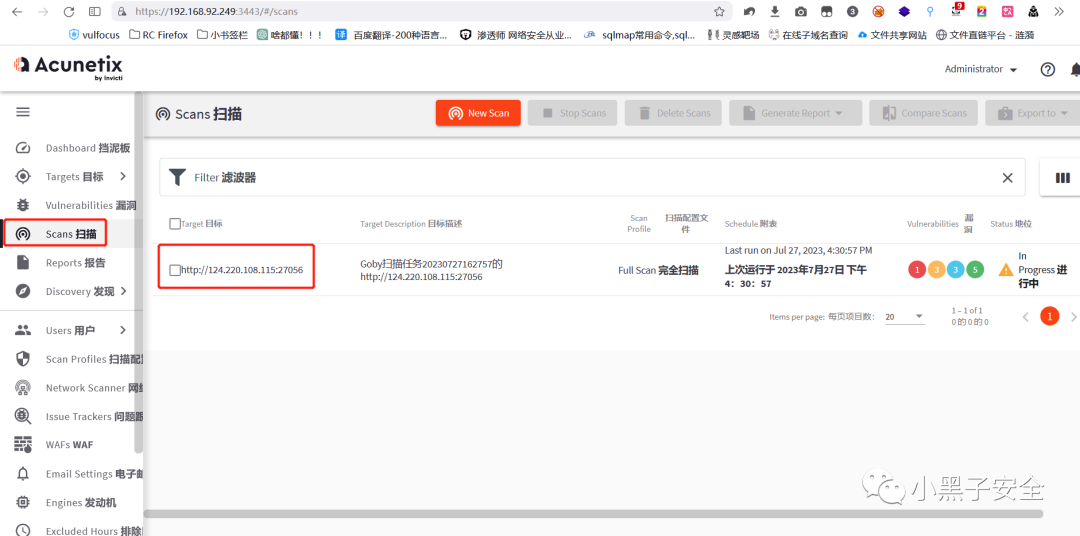Image resolution: width=1080 pixels, height=536 pixels.
Task: Click the In Progress status warning icon
Action: coord(1006,270)
